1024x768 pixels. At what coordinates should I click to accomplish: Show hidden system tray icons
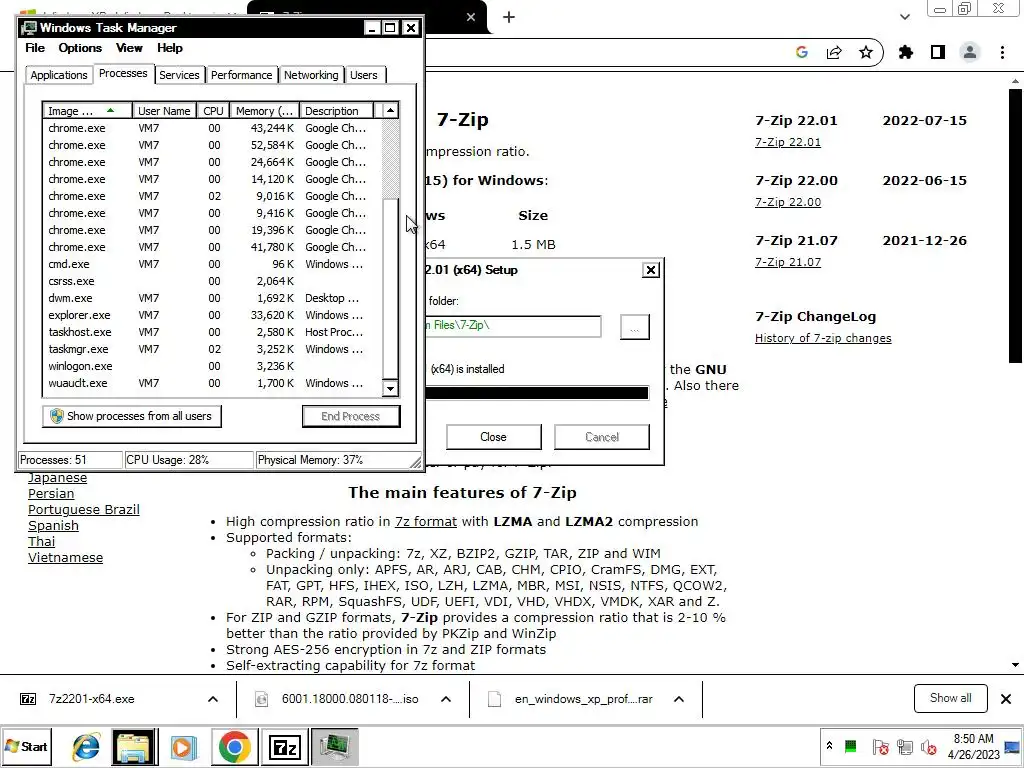point(829,746)
